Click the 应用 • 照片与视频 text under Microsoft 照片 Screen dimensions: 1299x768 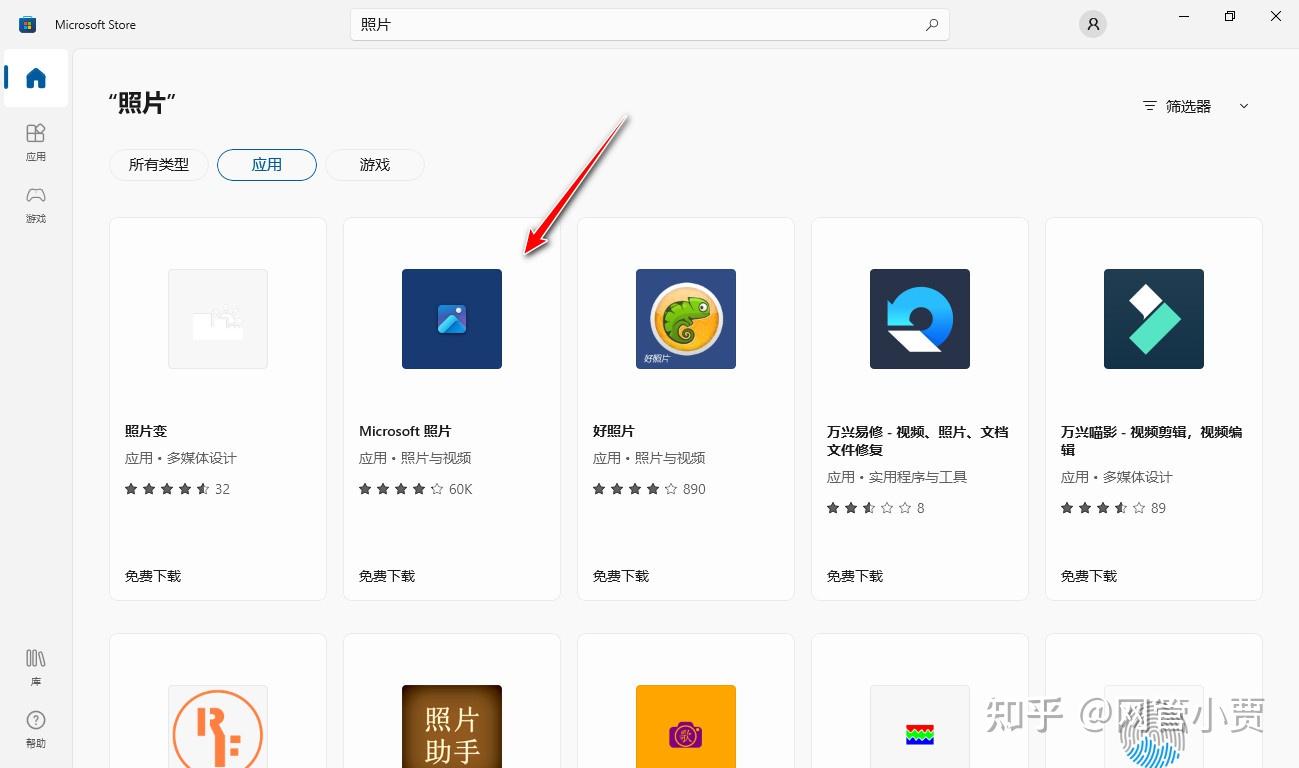[415, 458]
